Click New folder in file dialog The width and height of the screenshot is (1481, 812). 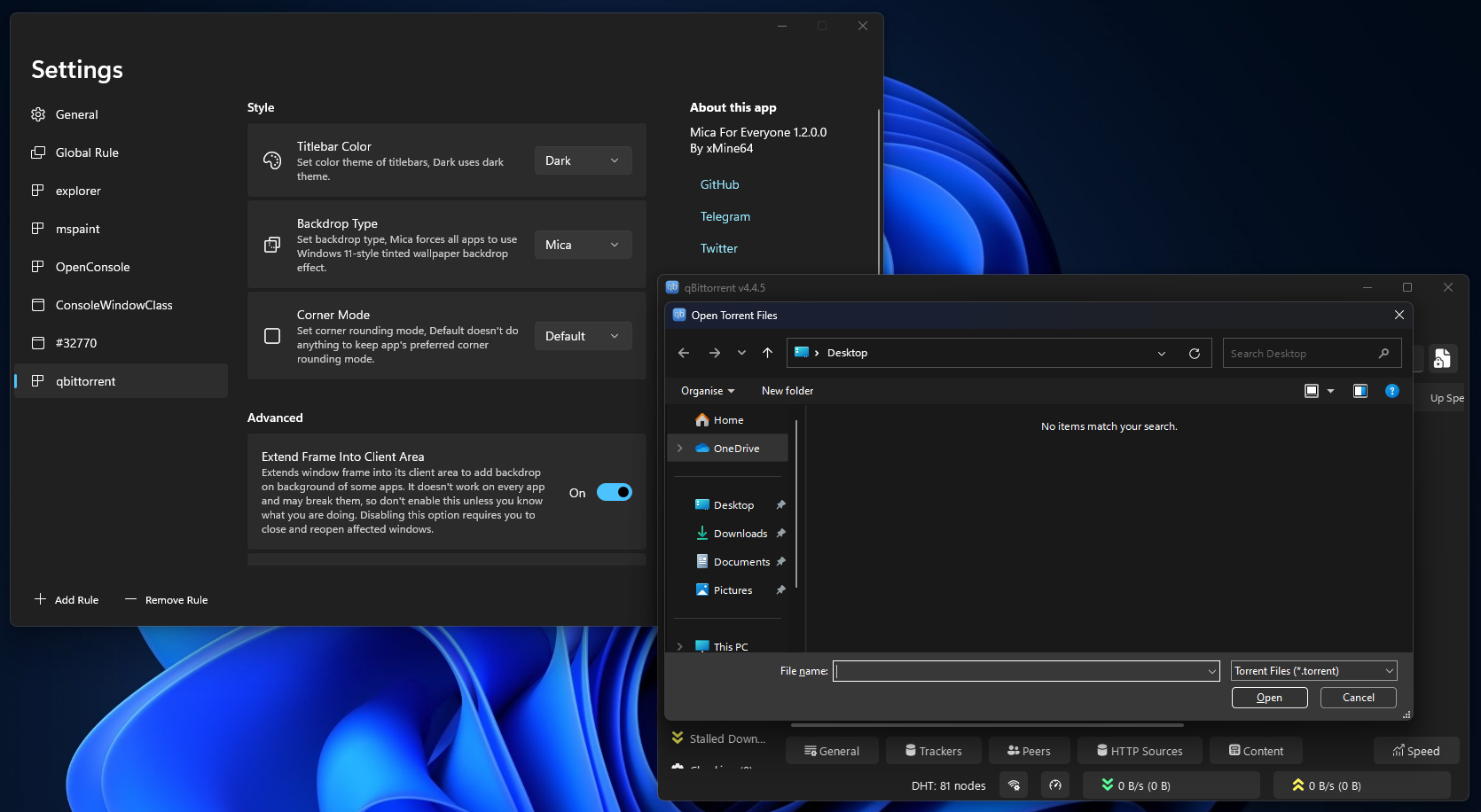tap(788, 391)
